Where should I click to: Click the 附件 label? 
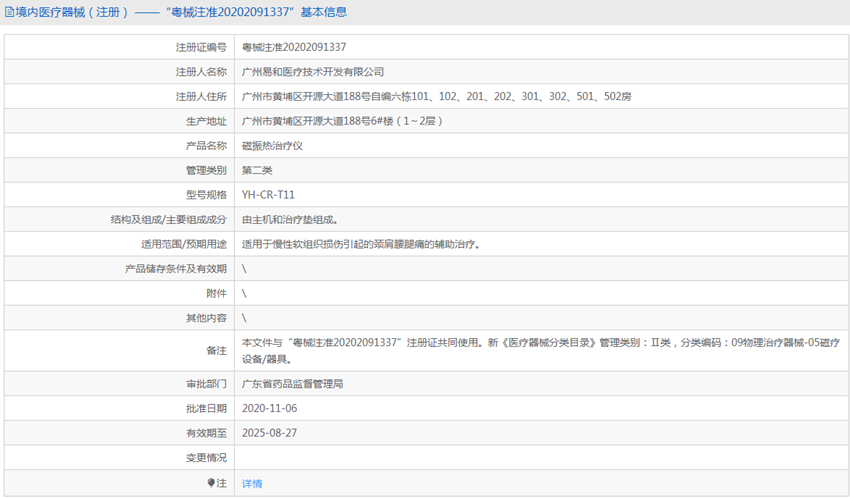216,293
